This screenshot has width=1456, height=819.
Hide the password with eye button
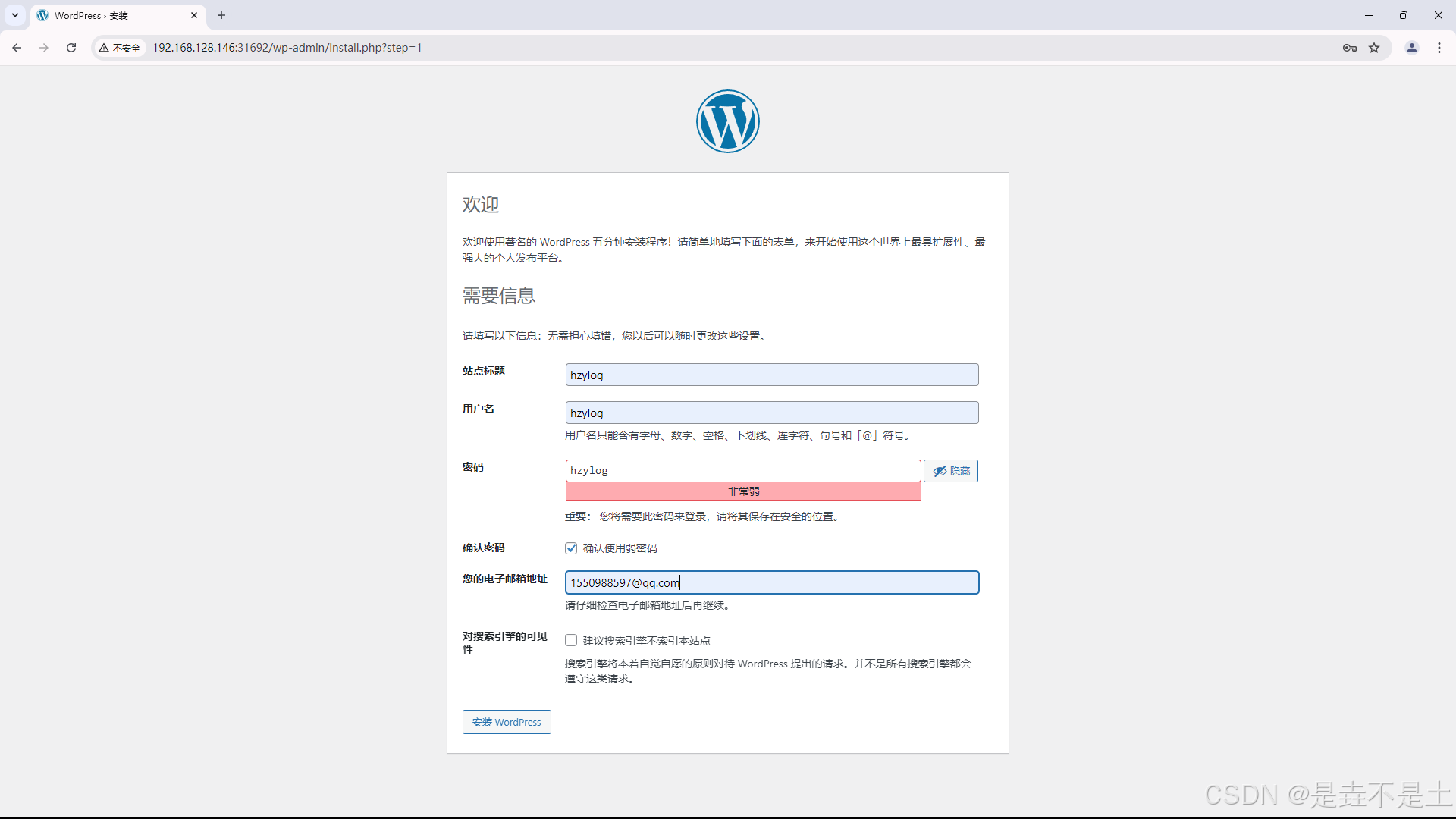(x=951, y=471)
